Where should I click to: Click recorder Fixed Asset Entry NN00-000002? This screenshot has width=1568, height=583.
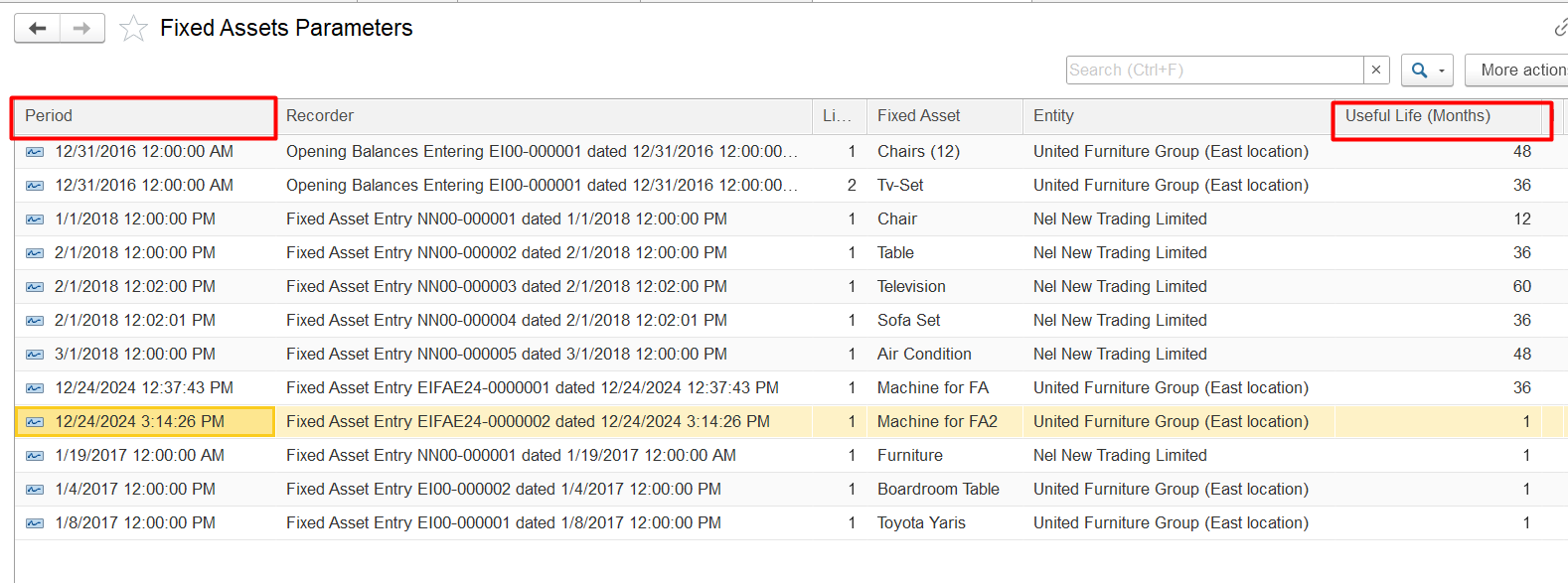pos(507,253)
